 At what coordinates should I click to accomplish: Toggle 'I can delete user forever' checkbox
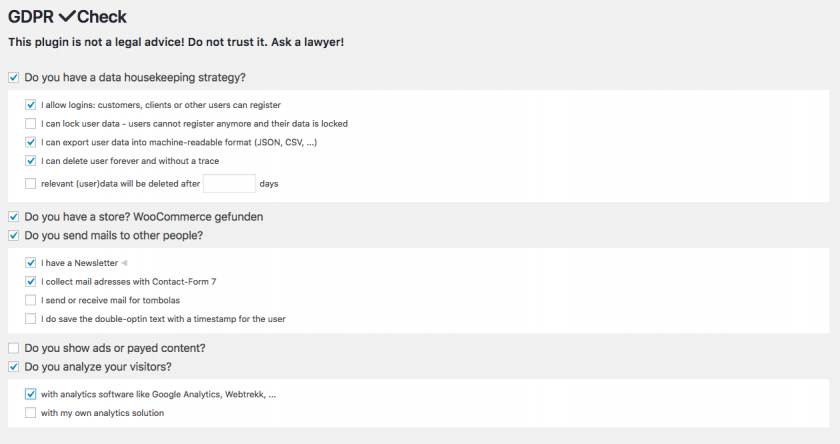(31, 161)
